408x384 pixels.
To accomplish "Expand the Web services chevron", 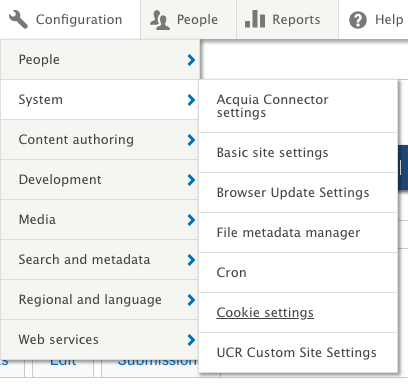I will tap(191, 340).
